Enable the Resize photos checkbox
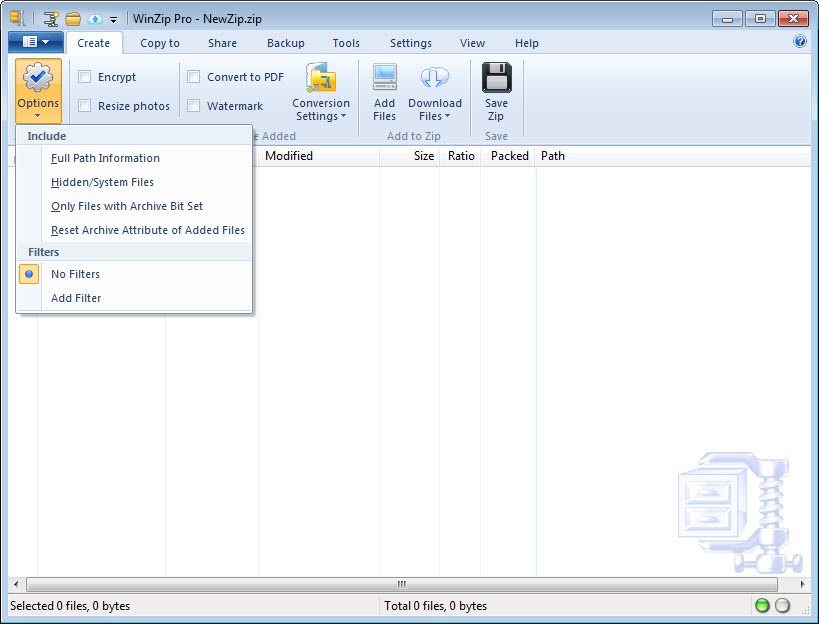This screenshot has width=819, height=624. point(85,106)
